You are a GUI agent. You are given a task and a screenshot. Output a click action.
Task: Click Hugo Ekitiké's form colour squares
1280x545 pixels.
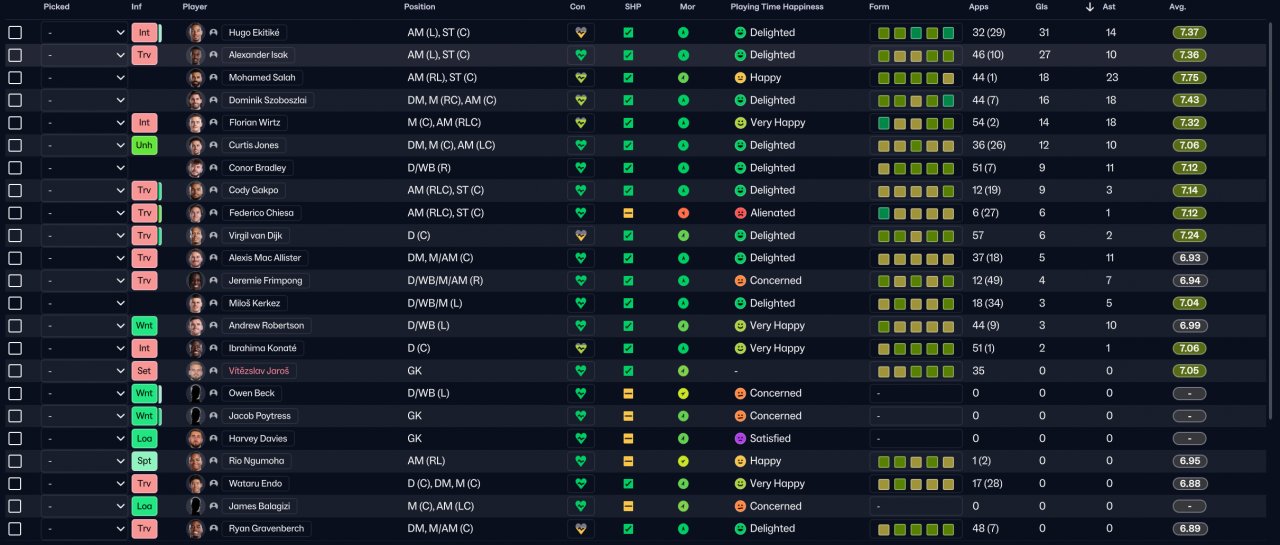[916, 32]
